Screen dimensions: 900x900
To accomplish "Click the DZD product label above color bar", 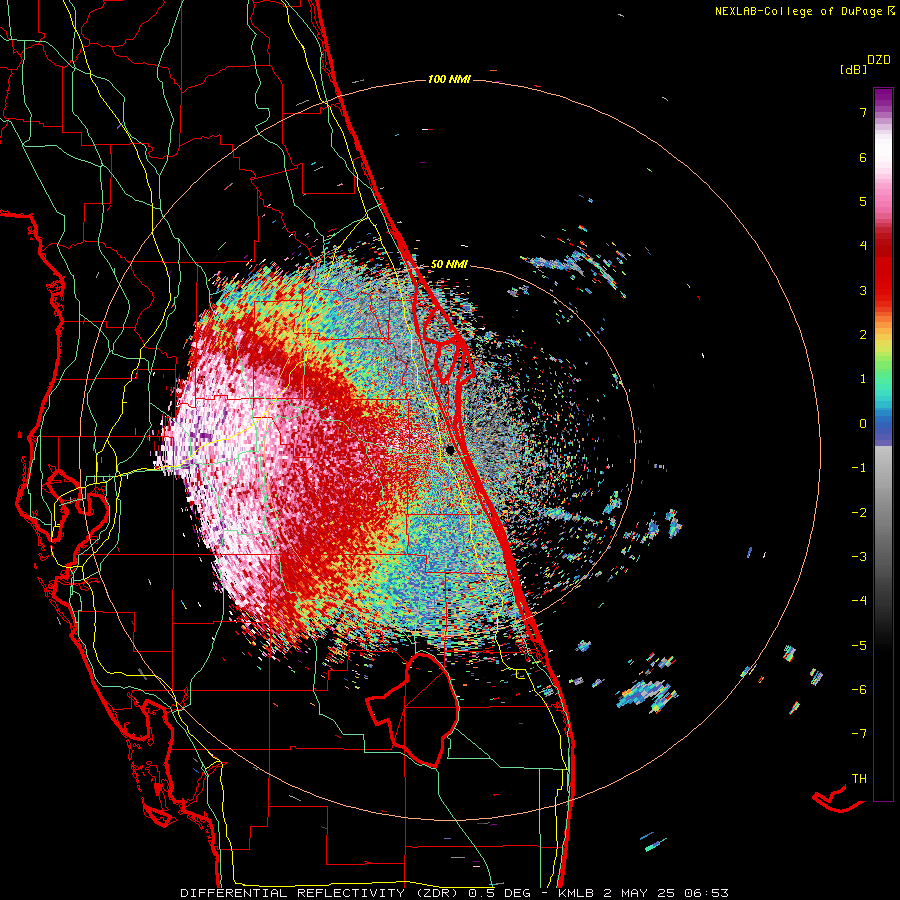I will click(x=879, y=60).
